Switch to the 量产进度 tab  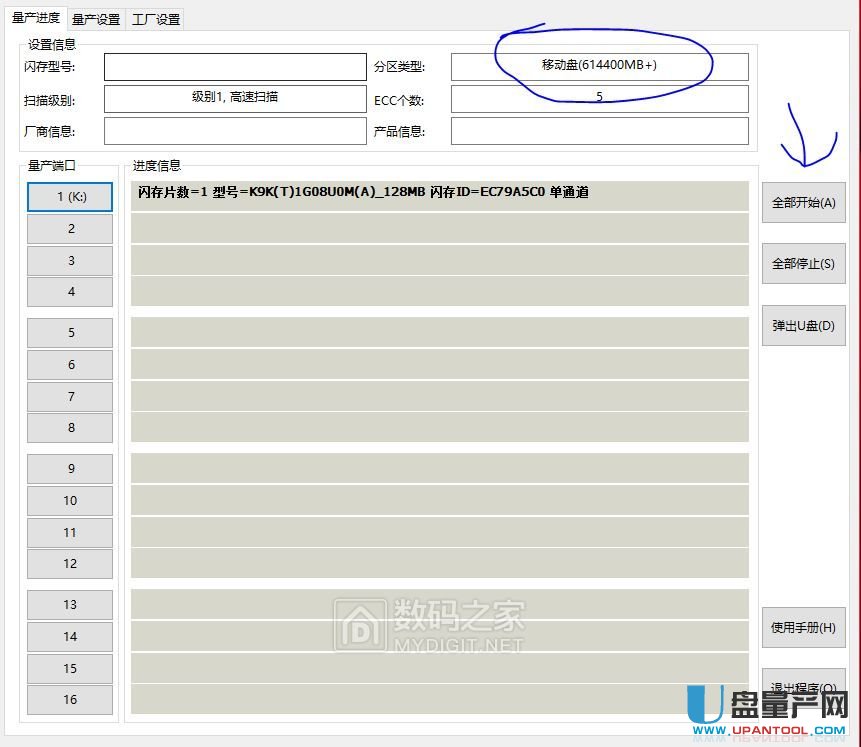click(x=36, y=18)
